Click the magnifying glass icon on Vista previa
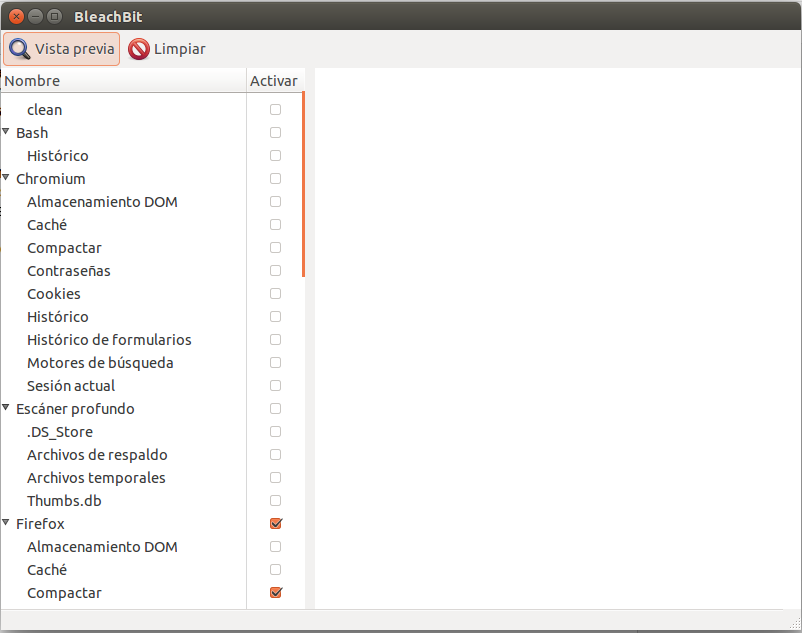Viewport: 802px width, 633px height. (19, 48)
